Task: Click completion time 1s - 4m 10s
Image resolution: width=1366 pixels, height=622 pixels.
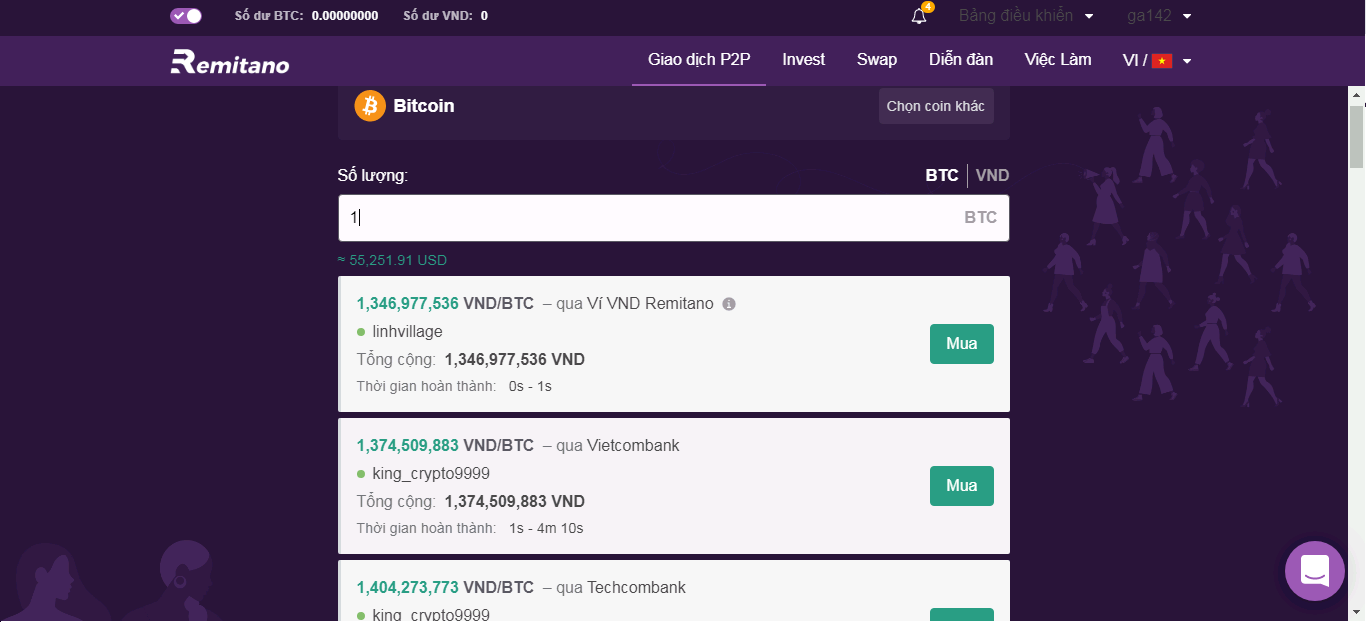Action: coord(546,528)
